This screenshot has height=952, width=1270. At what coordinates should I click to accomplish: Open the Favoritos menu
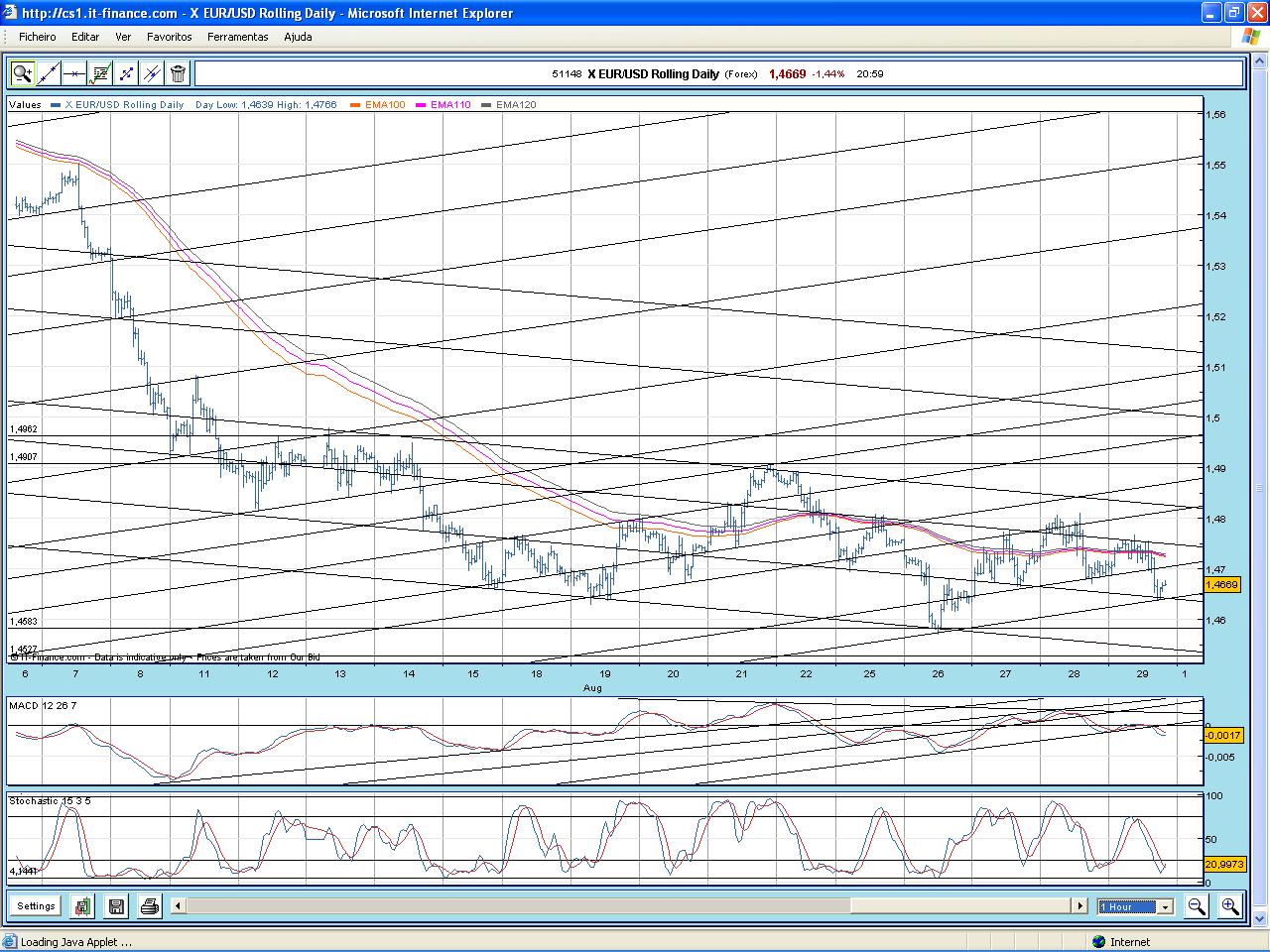tap(170, 37)
